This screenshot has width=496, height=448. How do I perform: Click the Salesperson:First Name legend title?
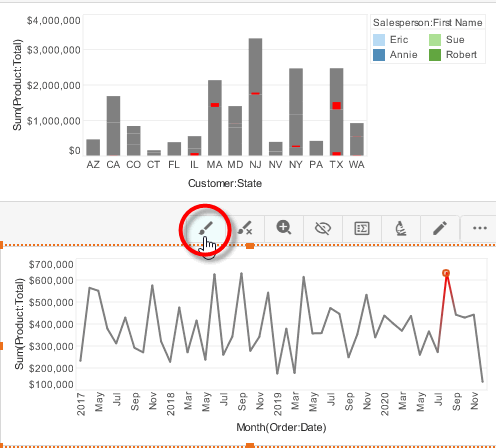(x=428, y=23)
